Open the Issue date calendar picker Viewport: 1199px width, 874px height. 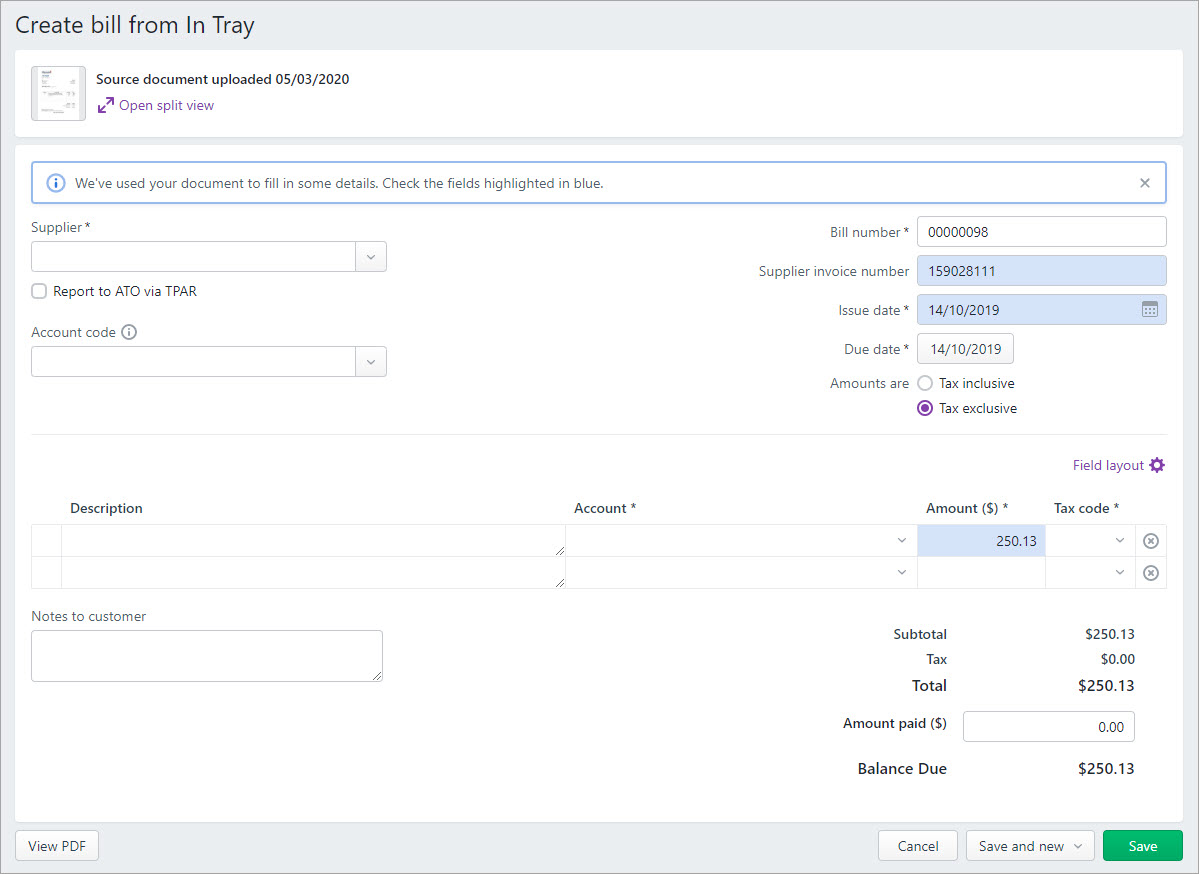[x=1150, y=309]
